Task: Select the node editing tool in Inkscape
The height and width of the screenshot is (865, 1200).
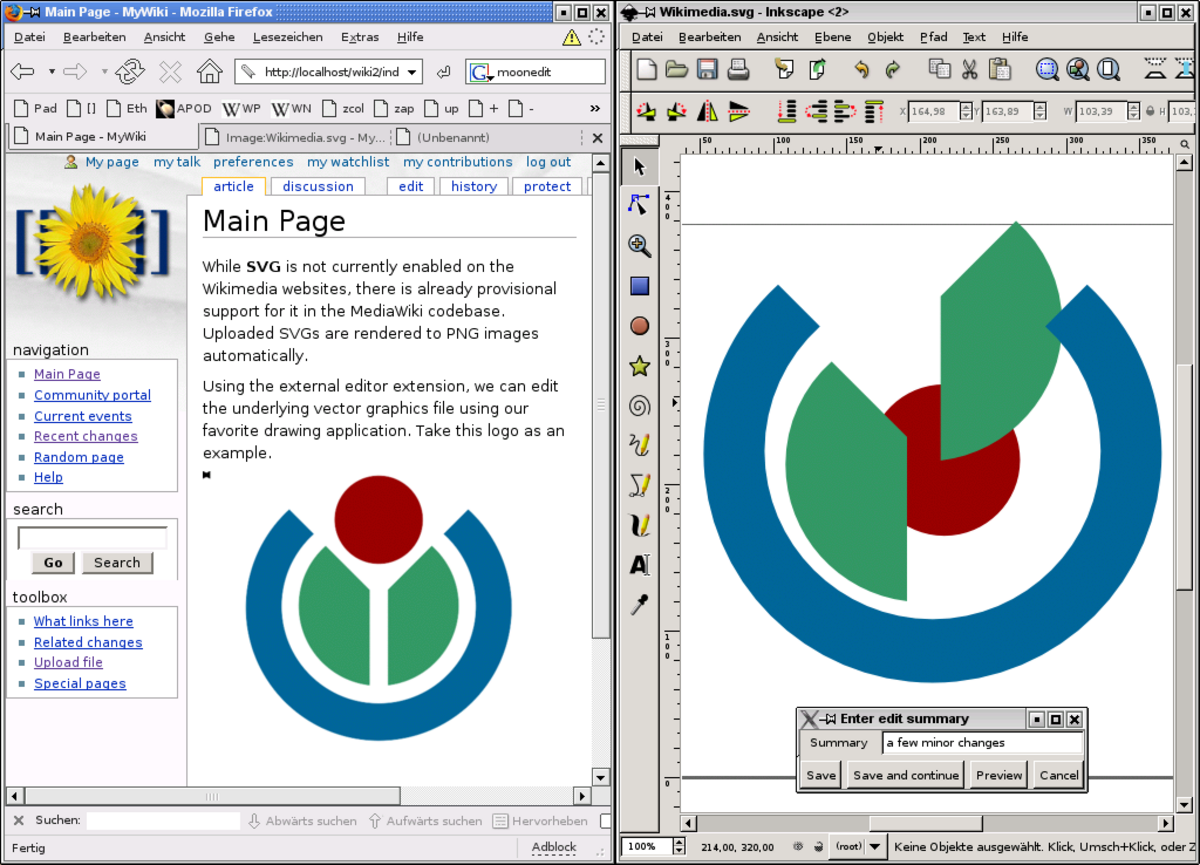Action: click(640, 205)
